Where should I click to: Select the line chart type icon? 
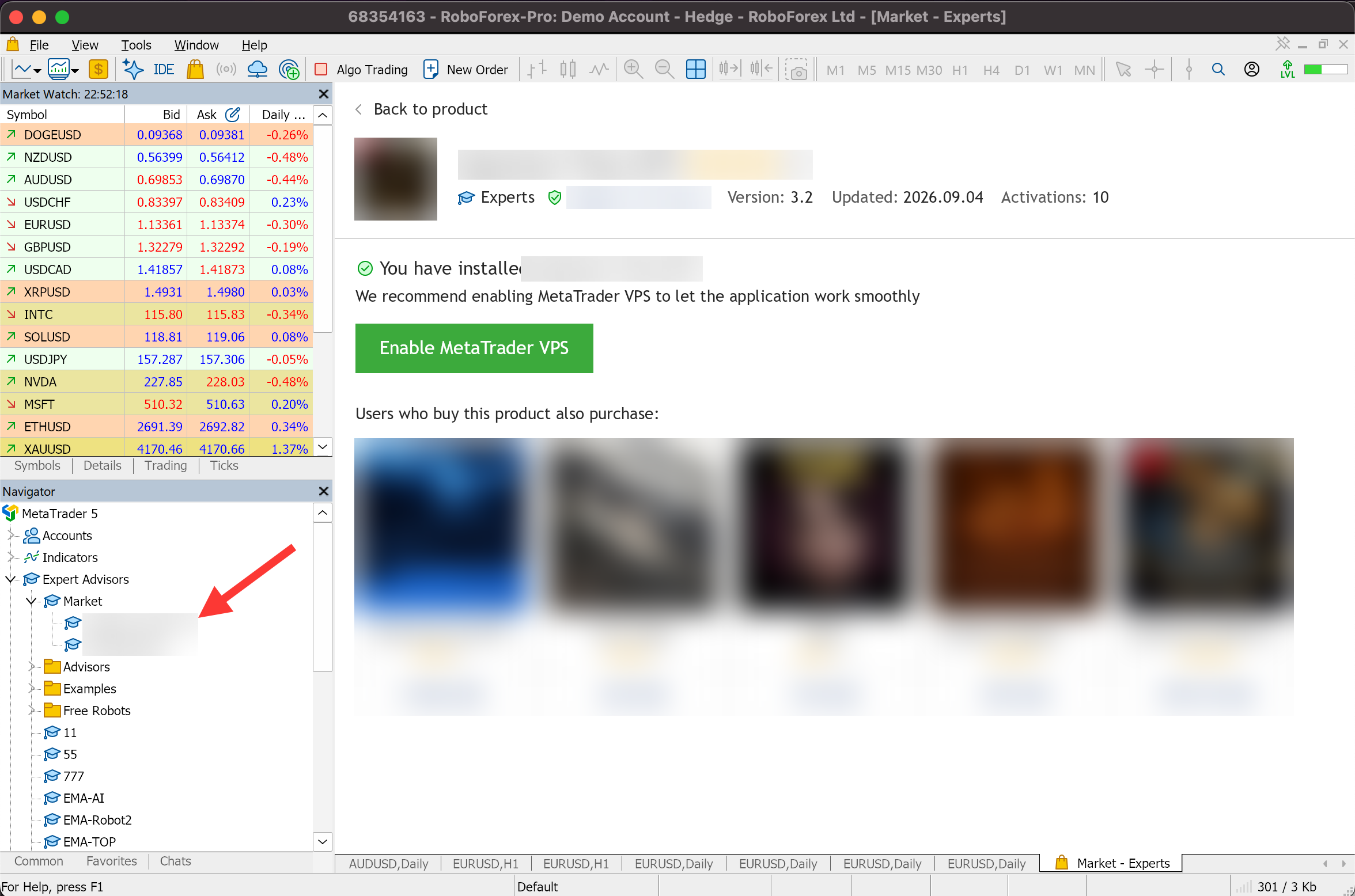pyautogui.click(x=599, y=70)
